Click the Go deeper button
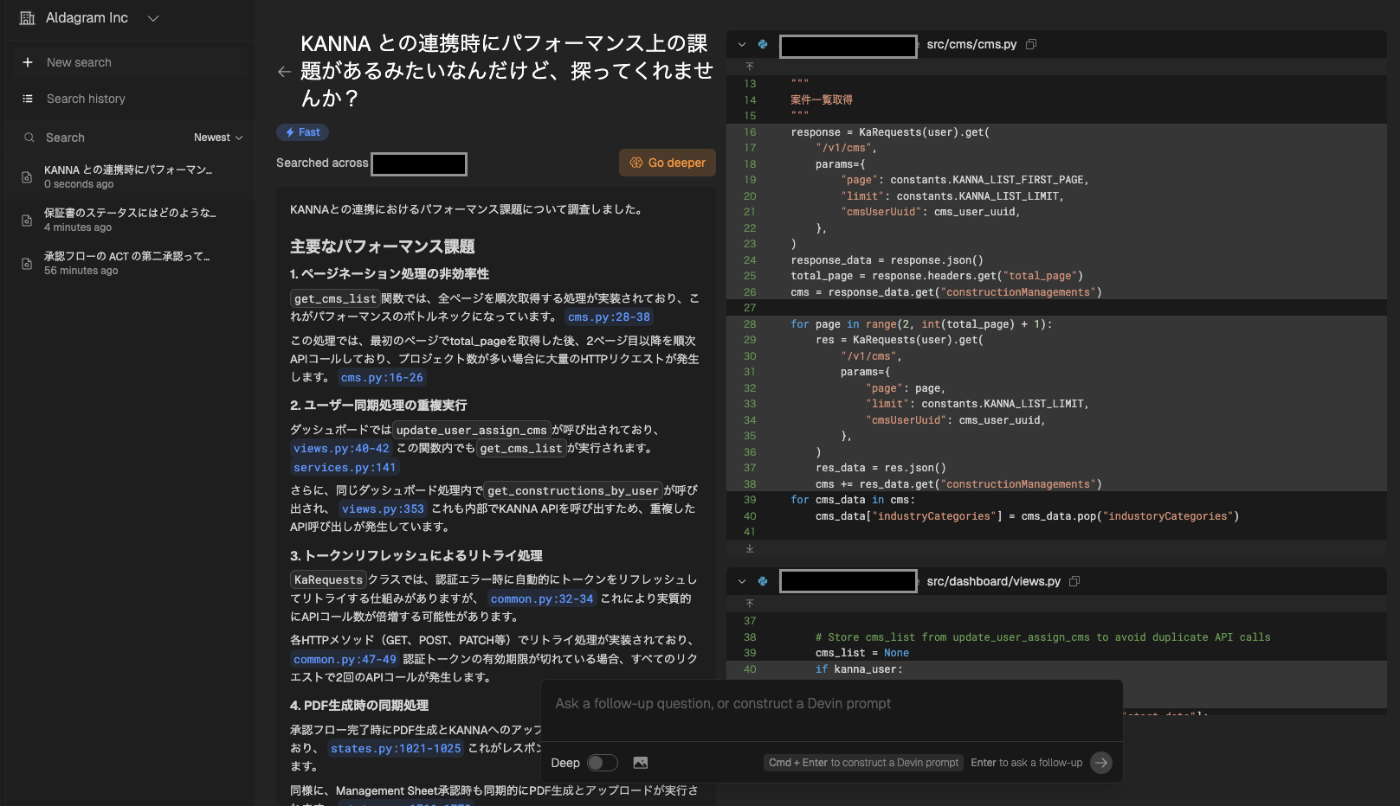 (x=667, y=162)
